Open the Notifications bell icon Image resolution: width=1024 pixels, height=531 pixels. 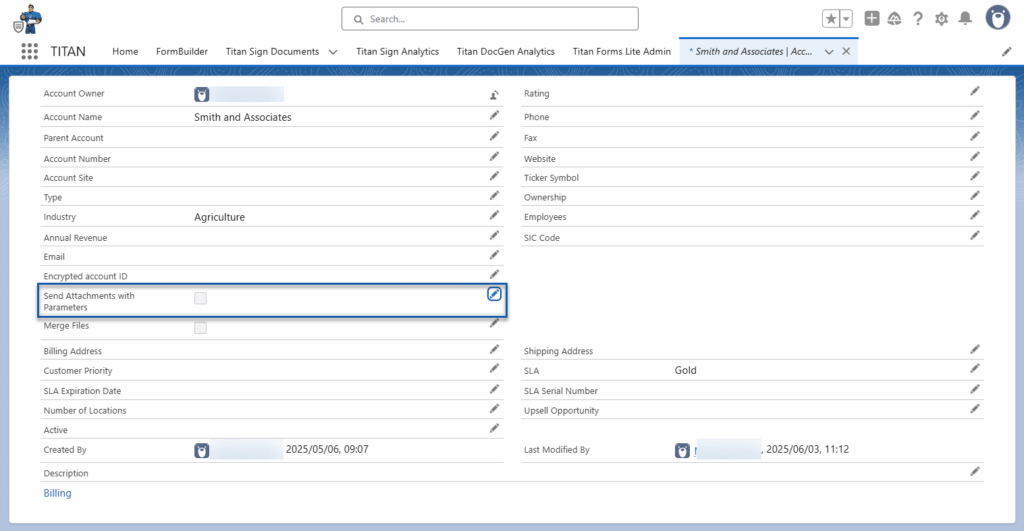(965, 19)
